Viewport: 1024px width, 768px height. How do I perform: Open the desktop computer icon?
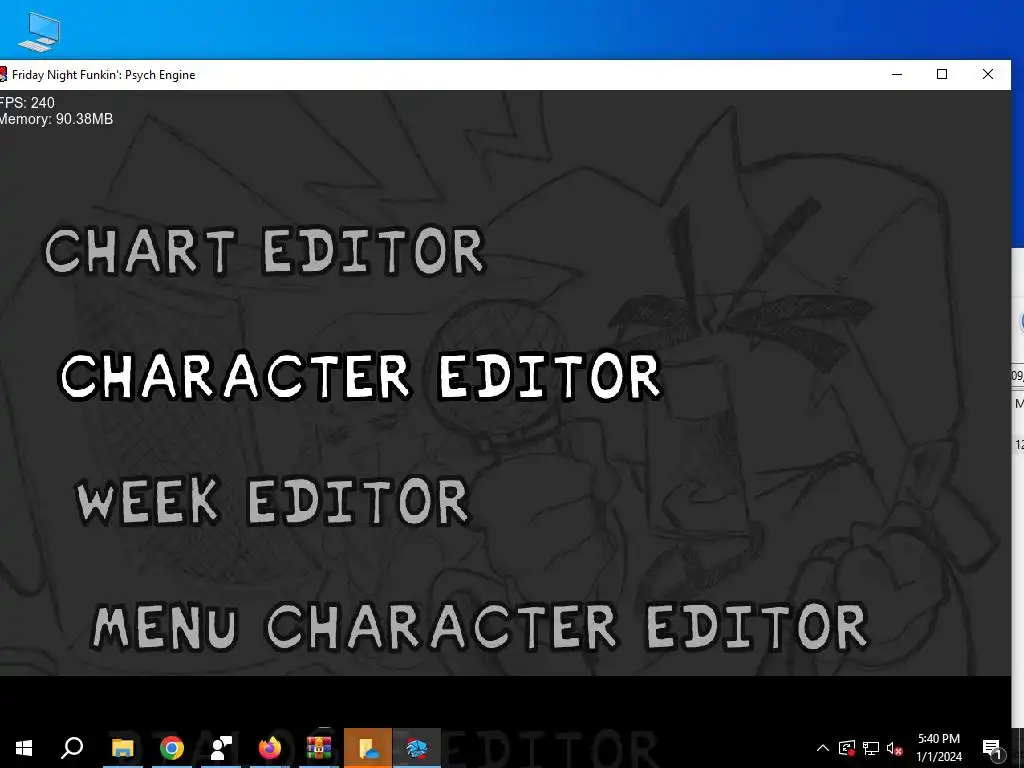tap(39, 31)
